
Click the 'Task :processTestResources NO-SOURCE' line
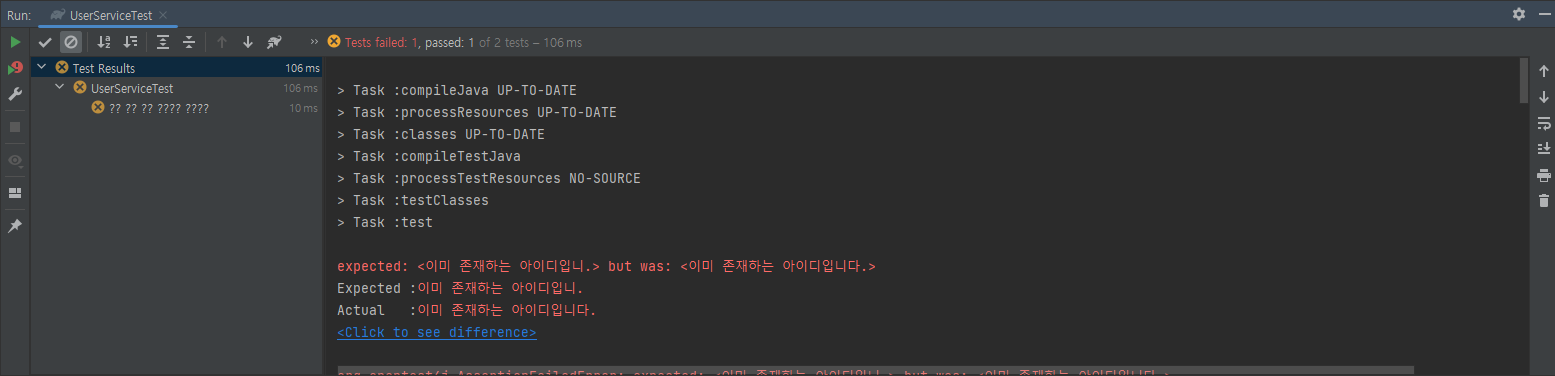click(x=489, y=178)
